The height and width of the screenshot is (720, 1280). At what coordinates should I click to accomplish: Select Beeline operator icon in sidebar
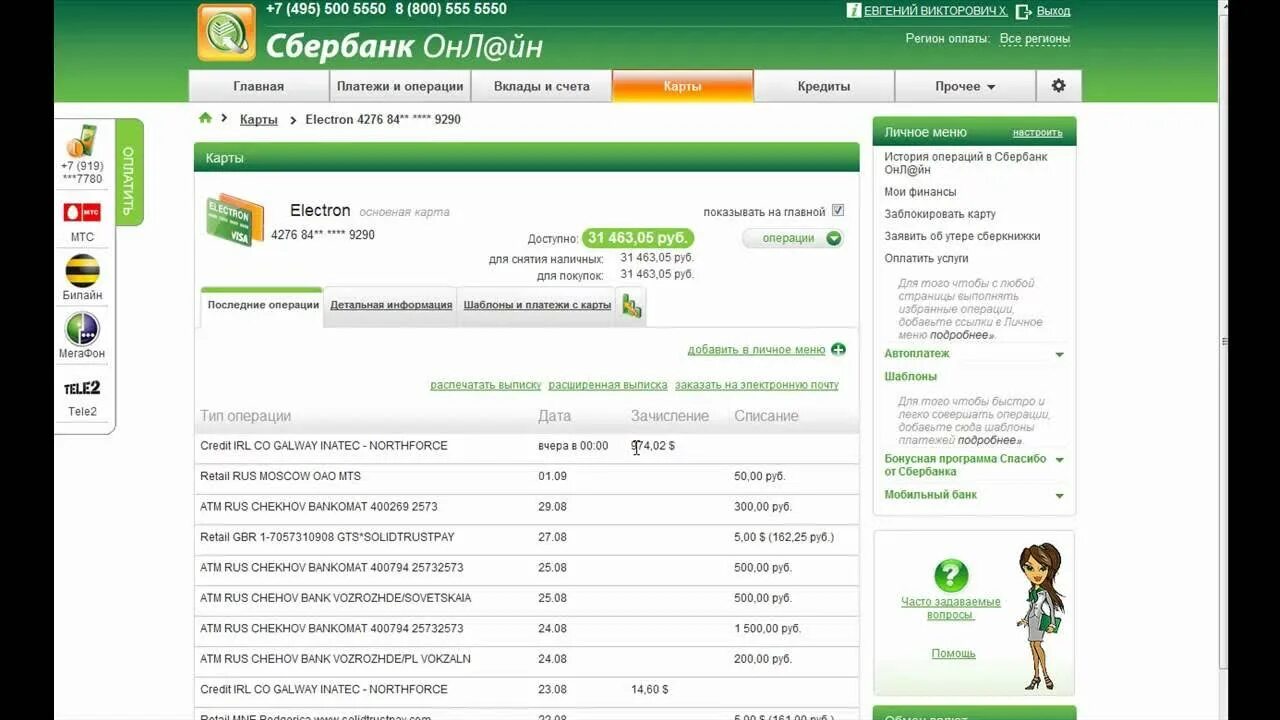coord(82,270)
